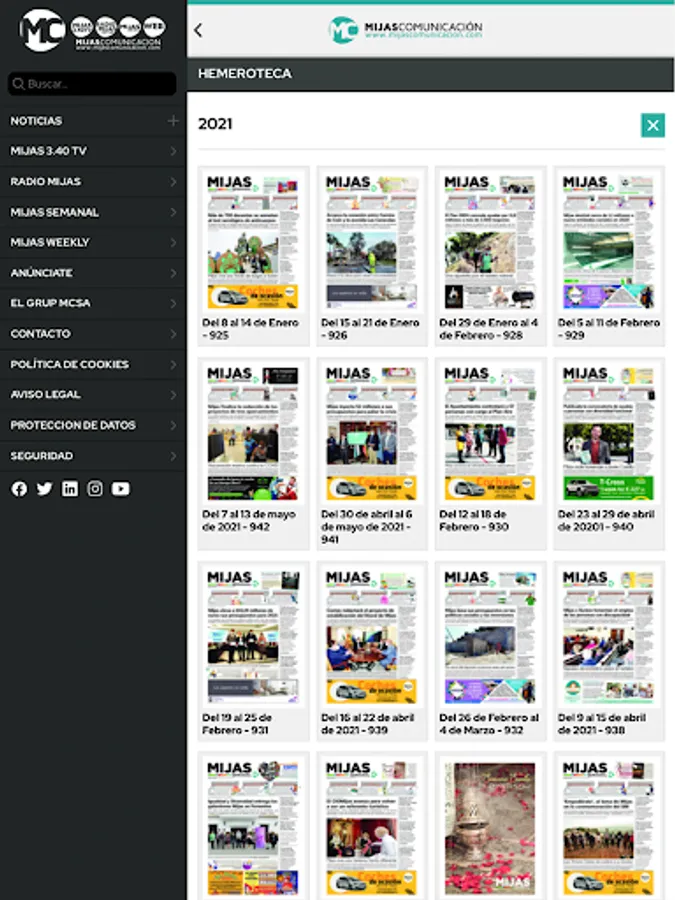
Task: Open issue Del 7 al 13 de mayo - 942
Action: tap(253, 453)
